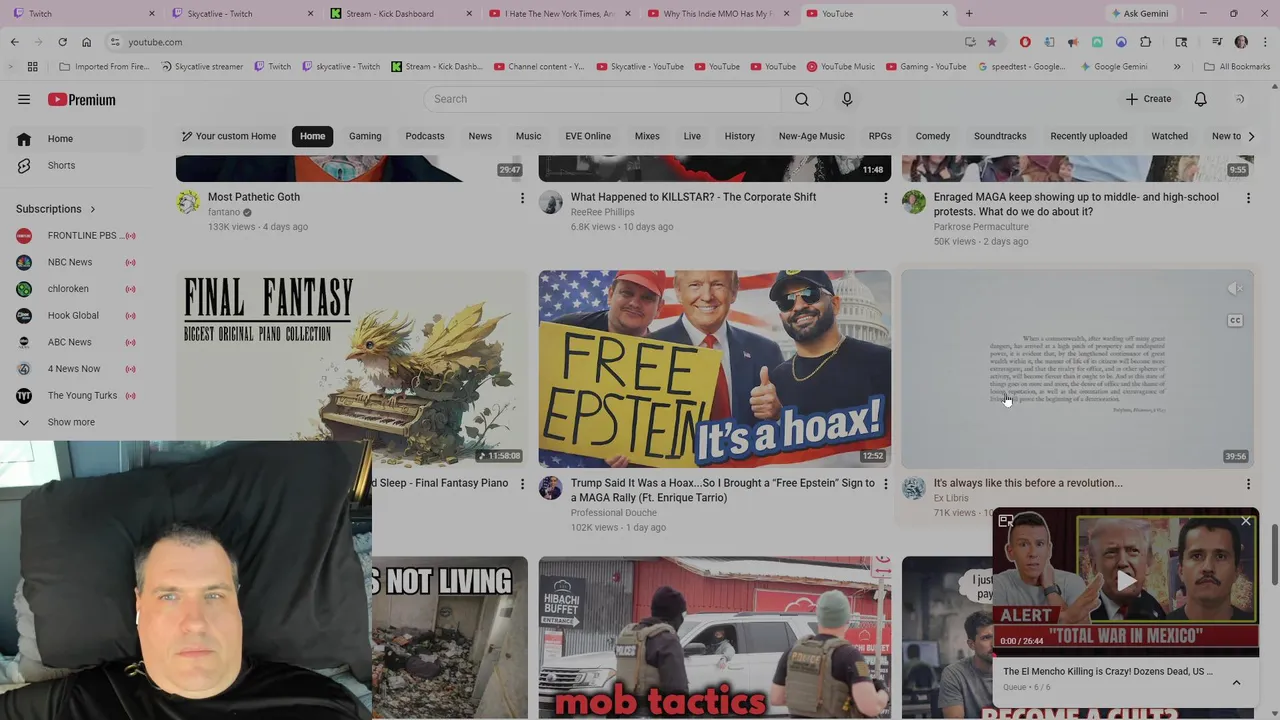1280x720 pixels.
Task: Expand the Subscriptions section arrow
Action: pos(93,209)
